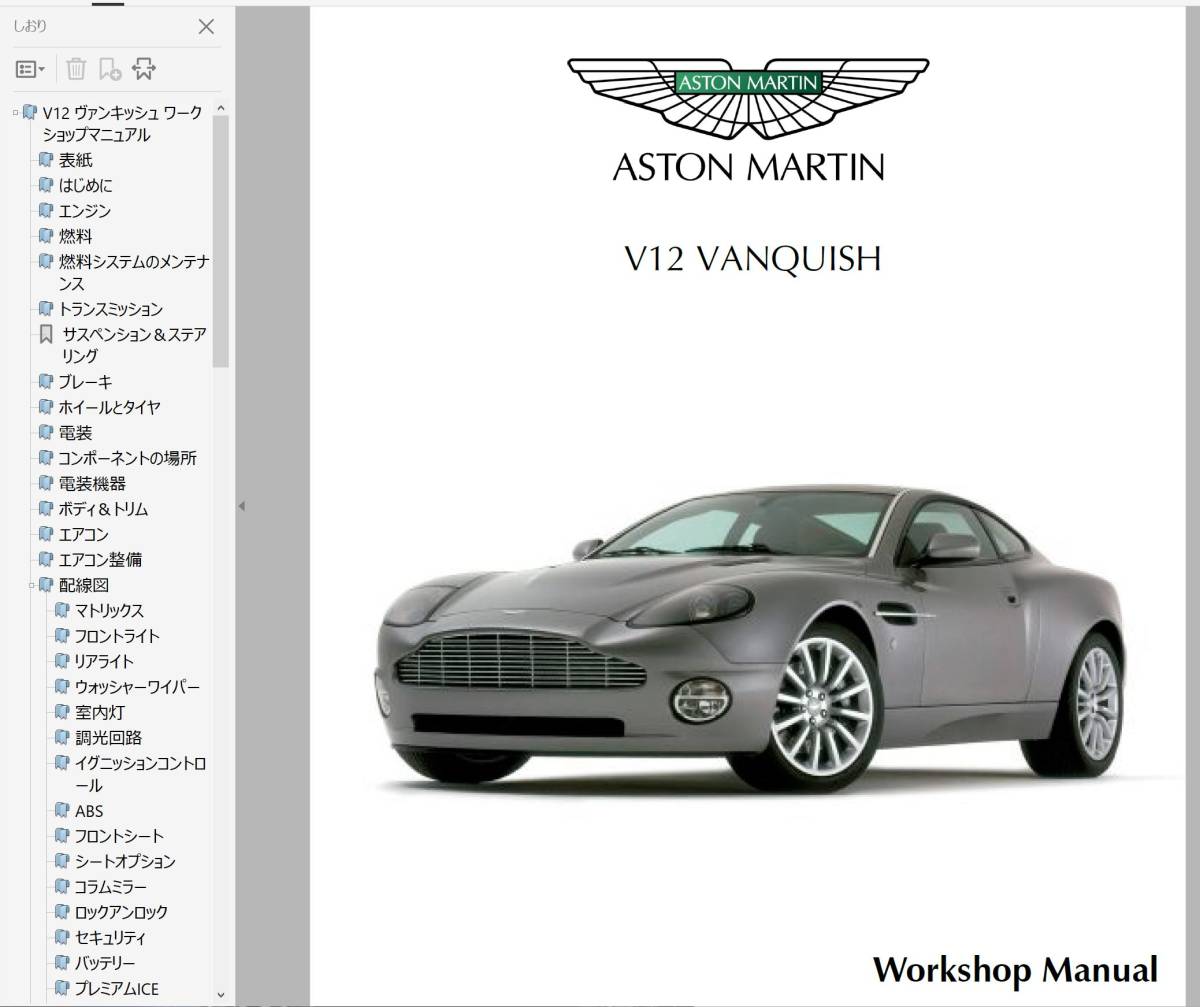Select the ABS bookmark
This screenshot has width=1200, height=1007.
point(89,811)
